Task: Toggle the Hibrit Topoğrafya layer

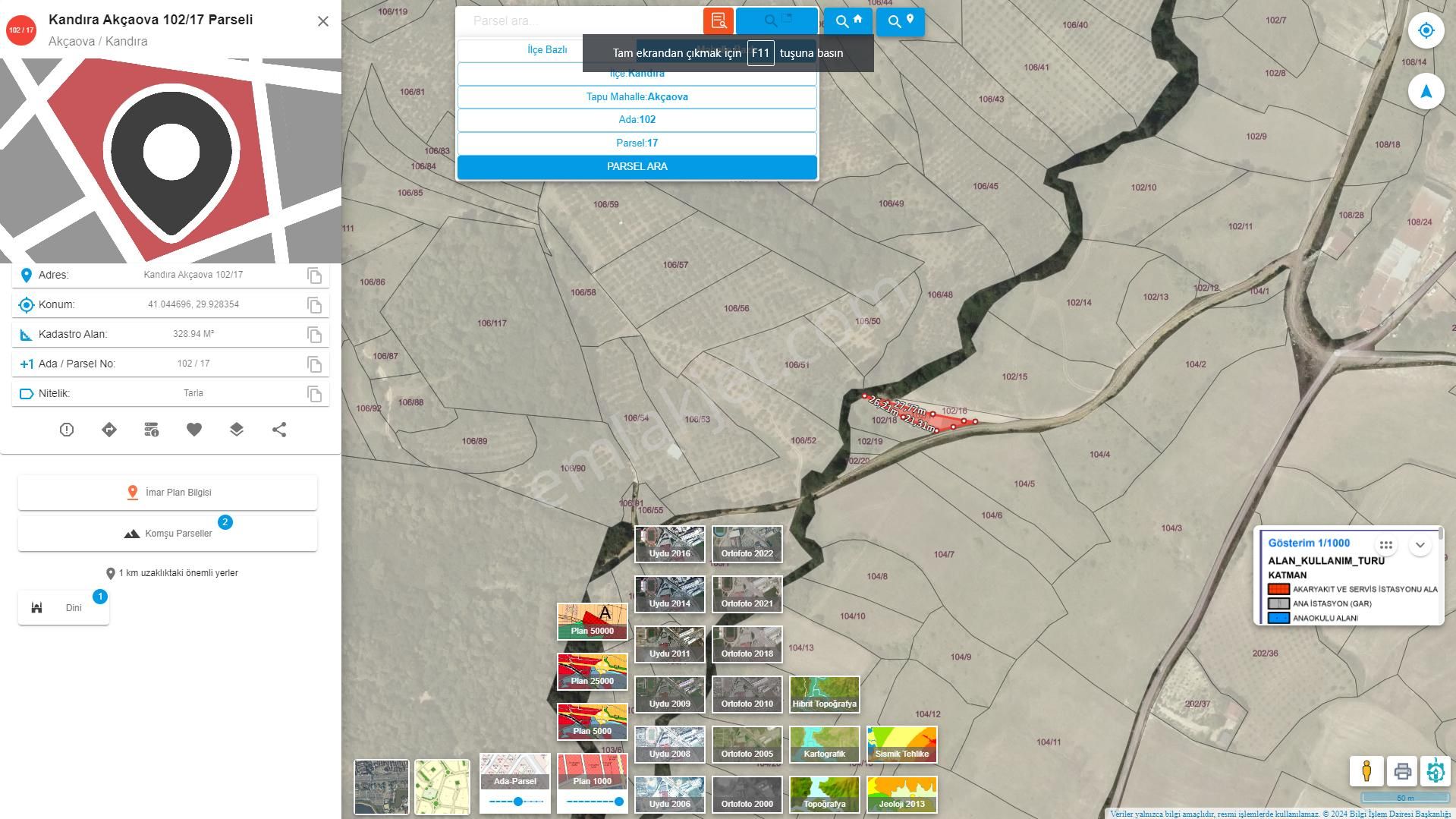Action: click(x=825, y=695)
